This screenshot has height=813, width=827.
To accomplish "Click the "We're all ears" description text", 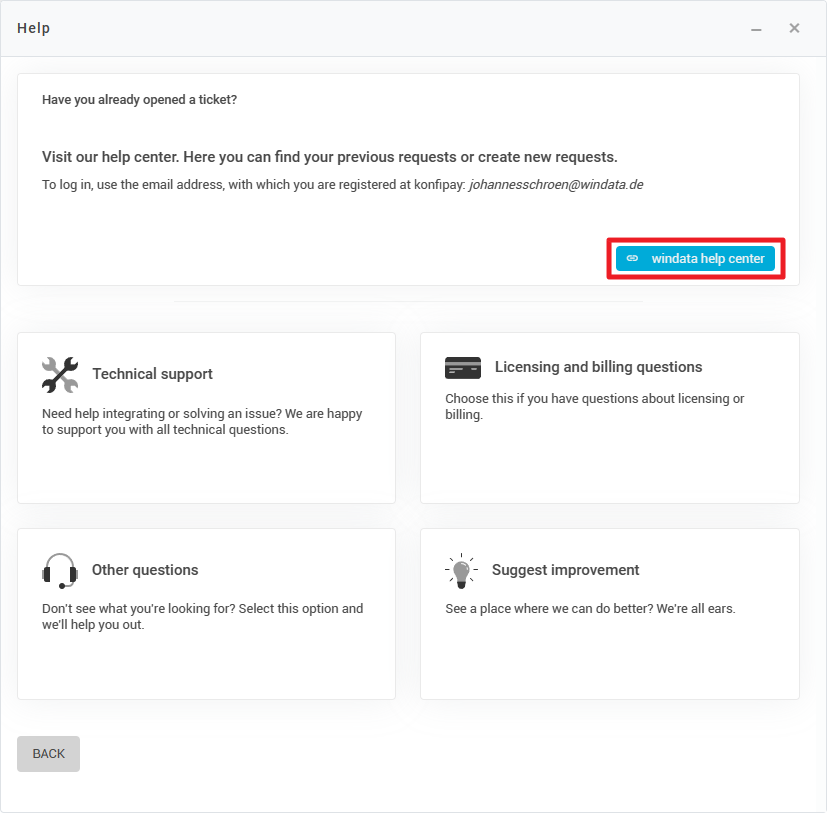I will click(590, 608).
